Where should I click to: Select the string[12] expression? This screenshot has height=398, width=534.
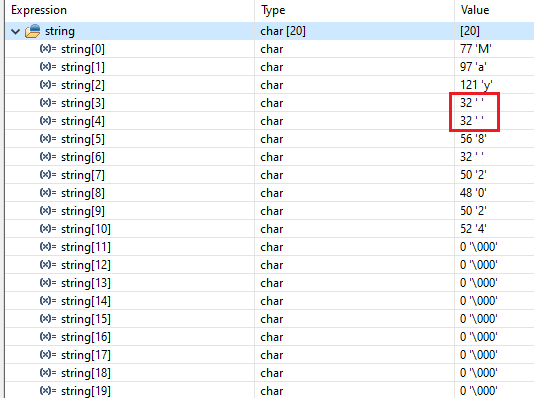86,265
